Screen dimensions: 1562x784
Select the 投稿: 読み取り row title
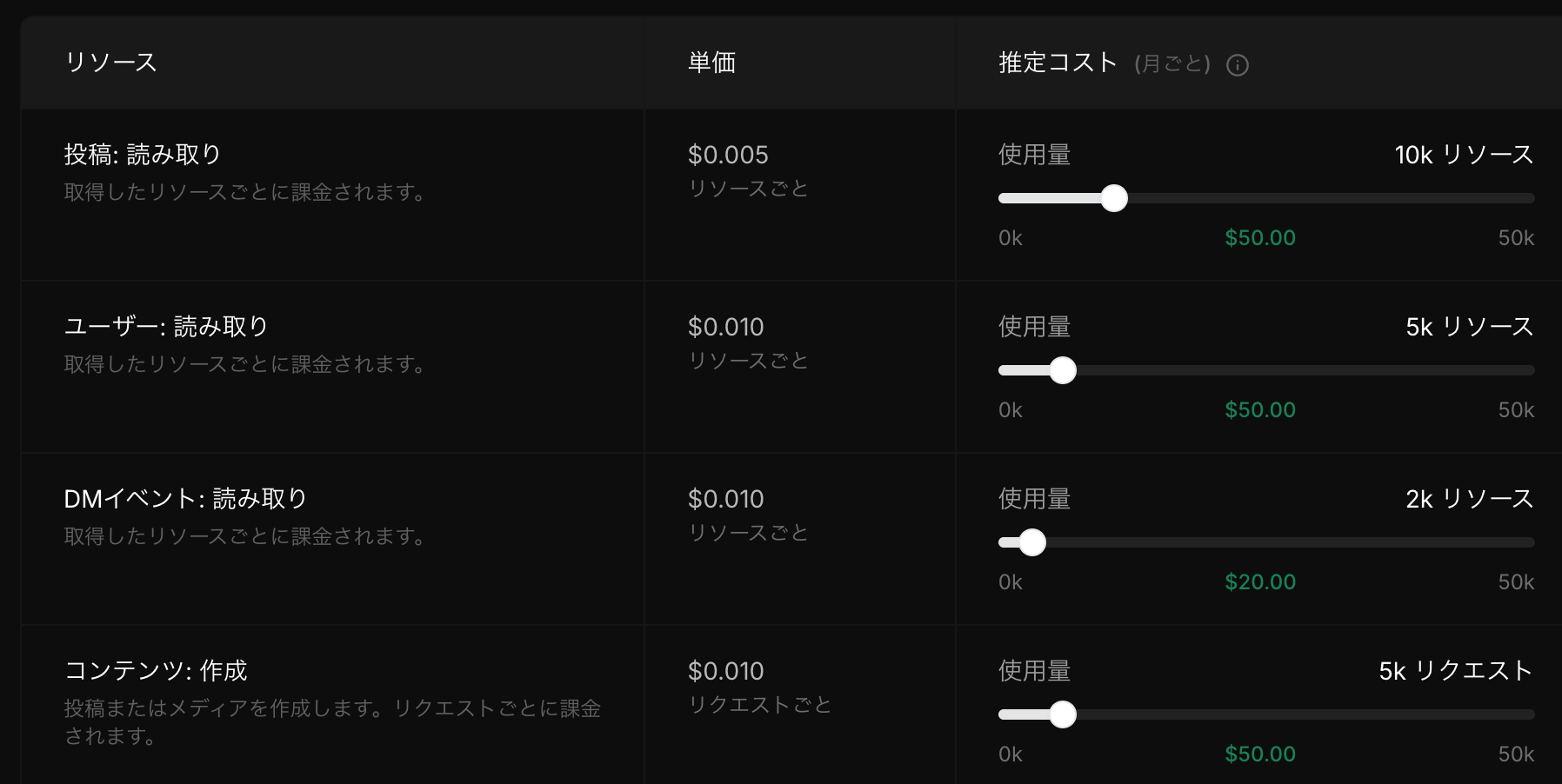tap(143, 155)
